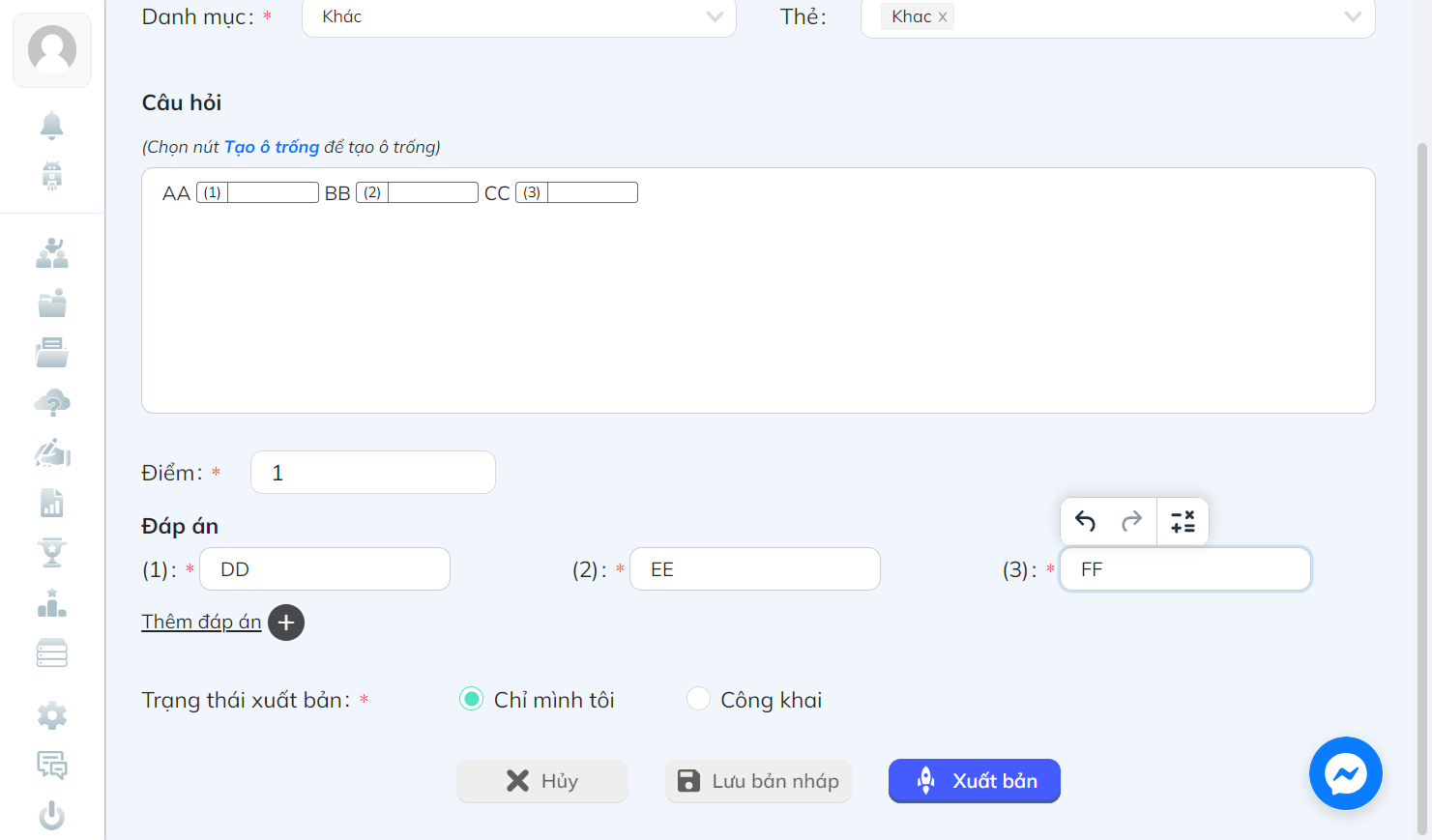Screen dimensions: 1432x840
Task: Click the Thêm đáp án link
Action: [x=201, y=622]
